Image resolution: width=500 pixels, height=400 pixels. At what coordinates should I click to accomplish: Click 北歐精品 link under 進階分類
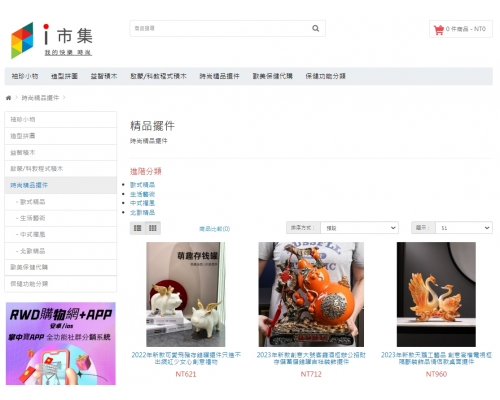pos(142,212)
